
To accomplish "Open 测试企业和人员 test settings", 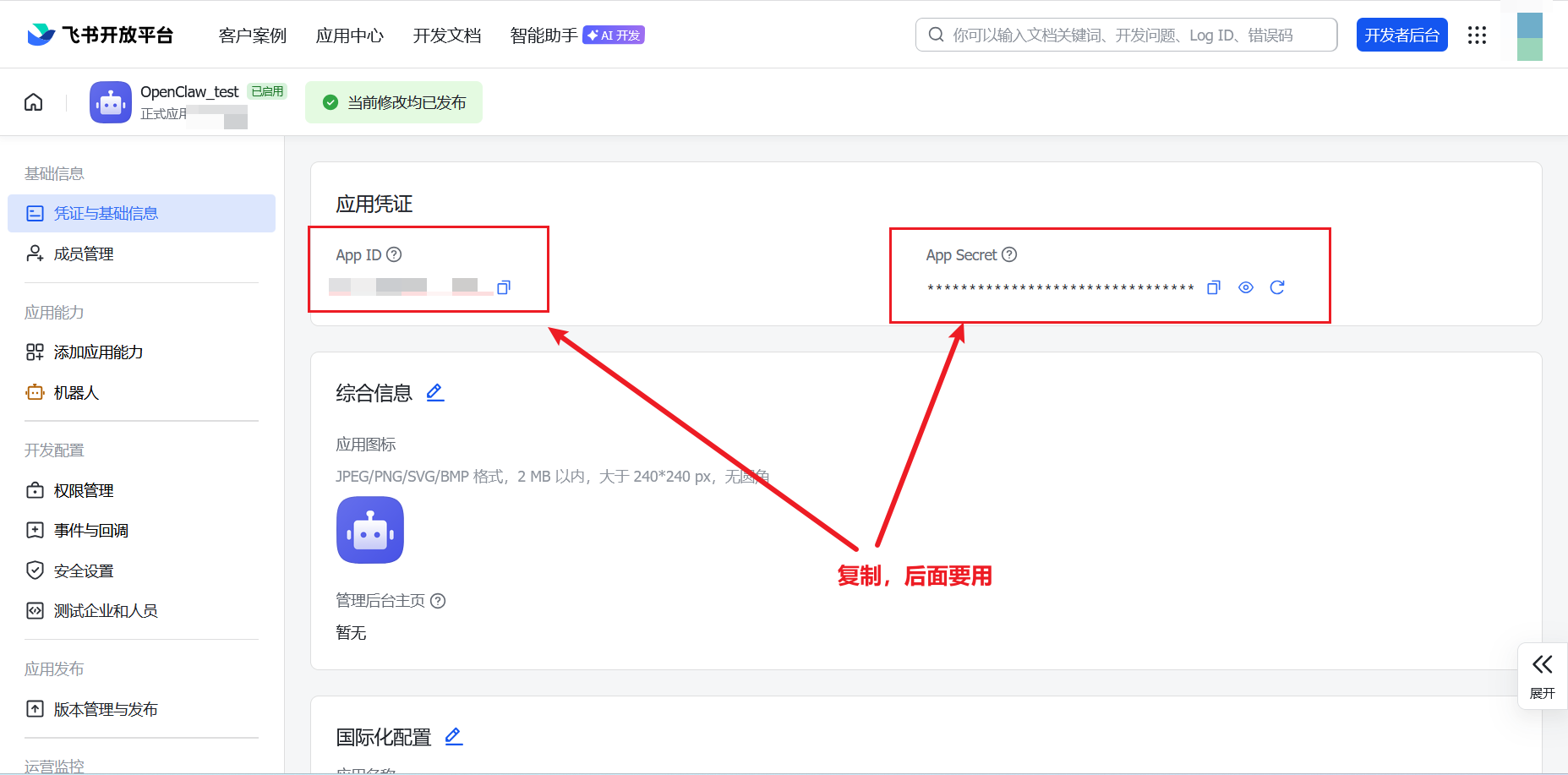I will pos(106,610).
